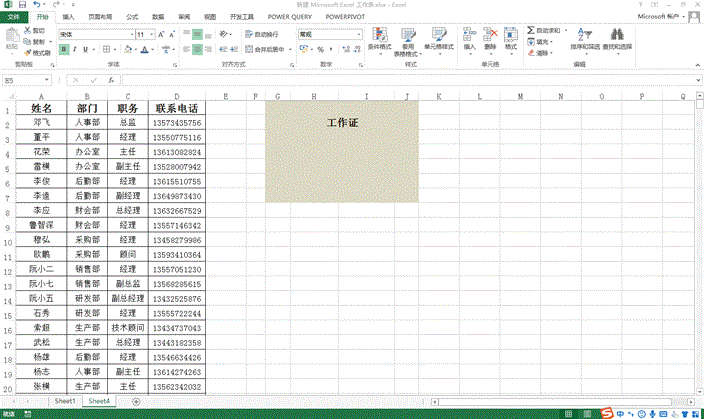Click the File (文件) button
Image resolution: width=704 pixels, height=419 pixels.
coord(14,17)
